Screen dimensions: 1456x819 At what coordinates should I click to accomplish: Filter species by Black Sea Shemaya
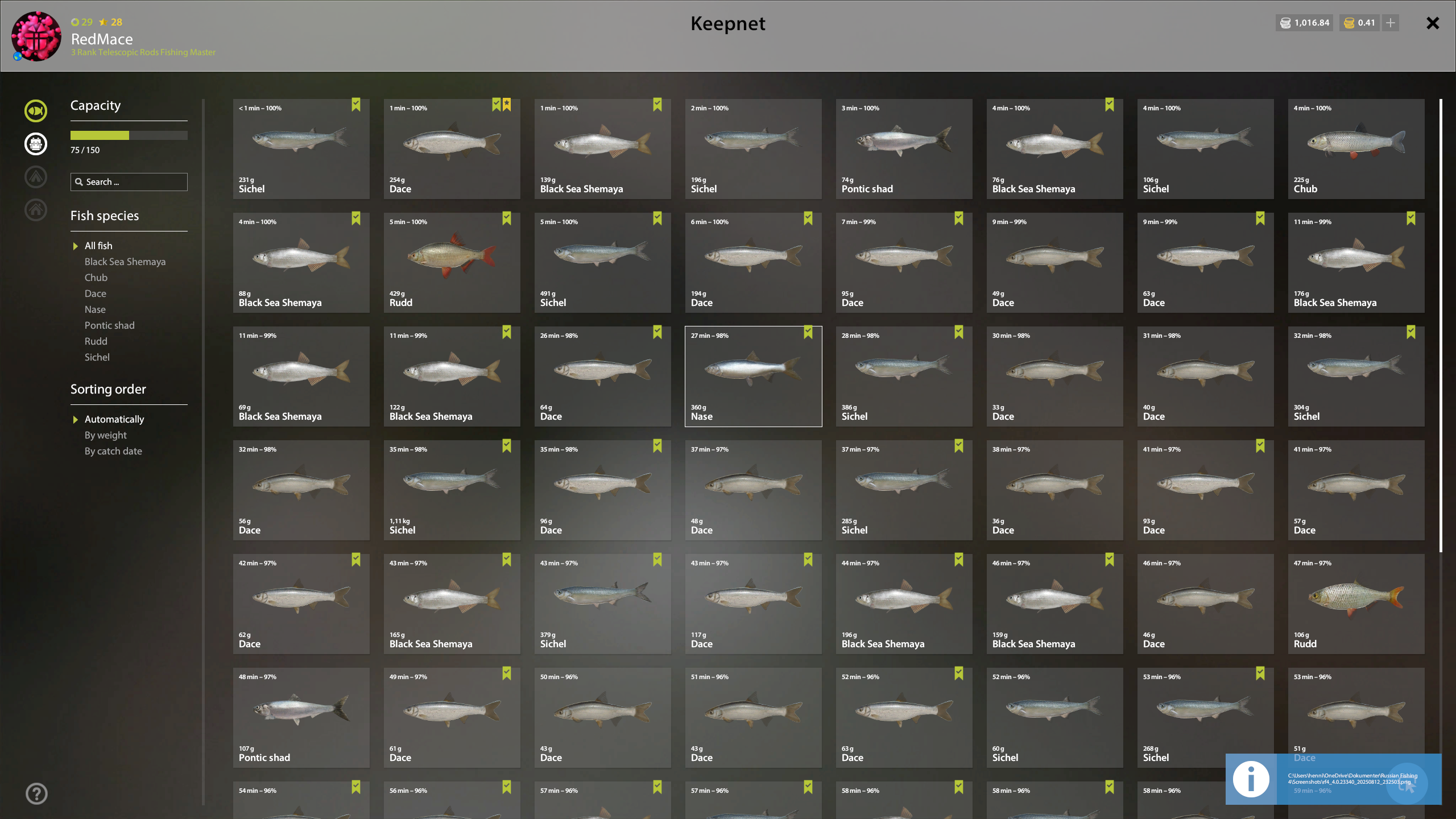pos(125,262)
